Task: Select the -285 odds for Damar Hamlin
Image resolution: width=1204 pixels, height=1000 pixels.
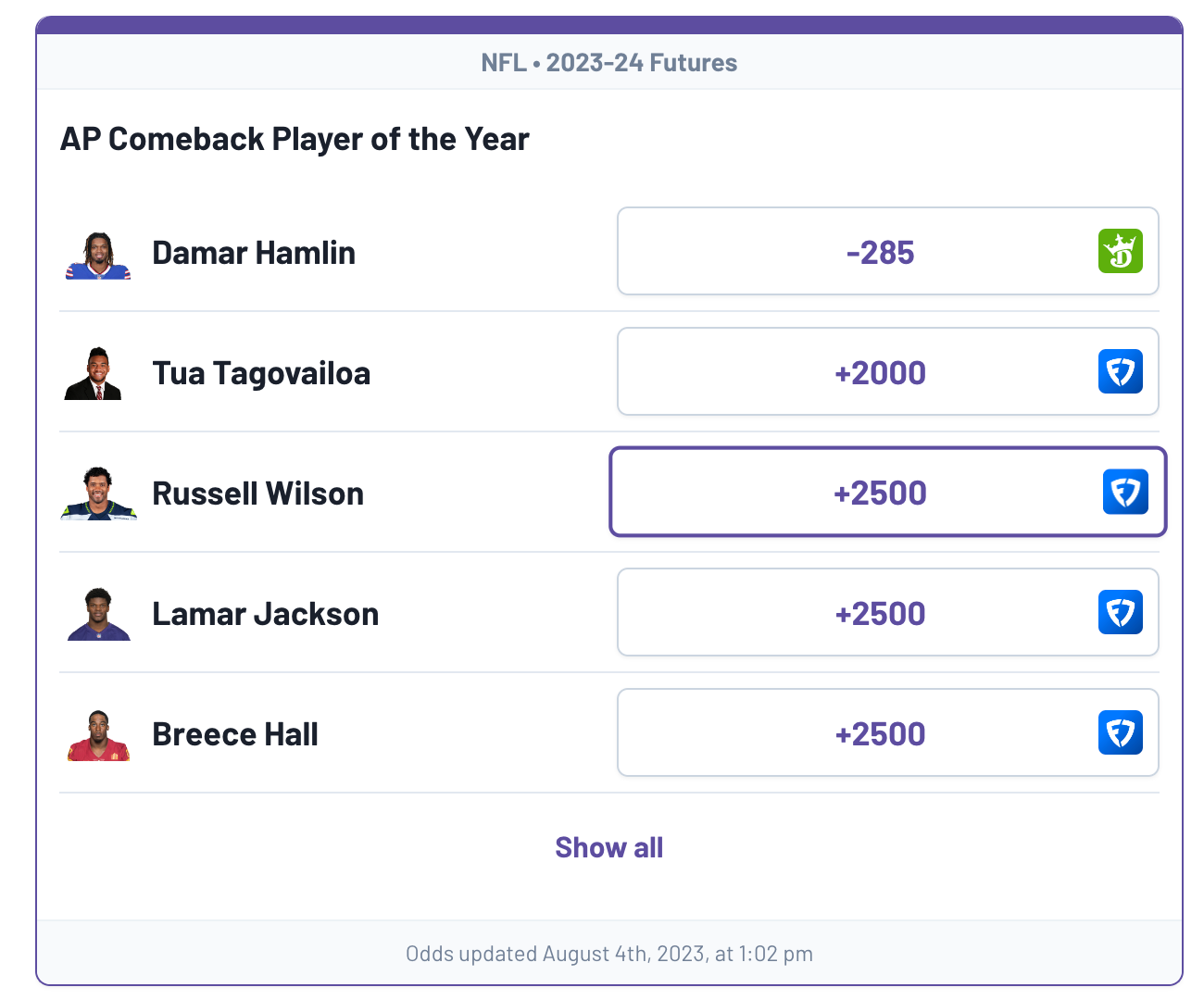Action: tap(888, 251)
